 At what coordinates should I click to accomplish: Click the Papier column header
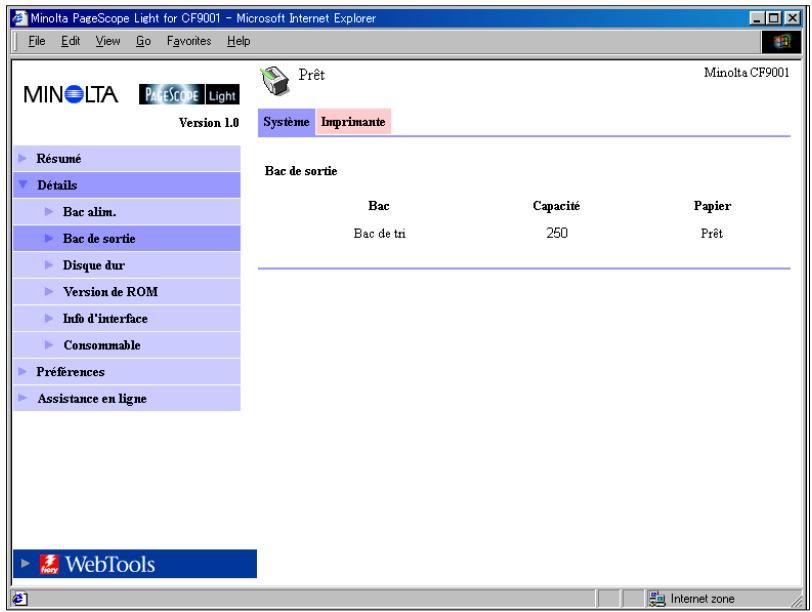tap(712, 206)
